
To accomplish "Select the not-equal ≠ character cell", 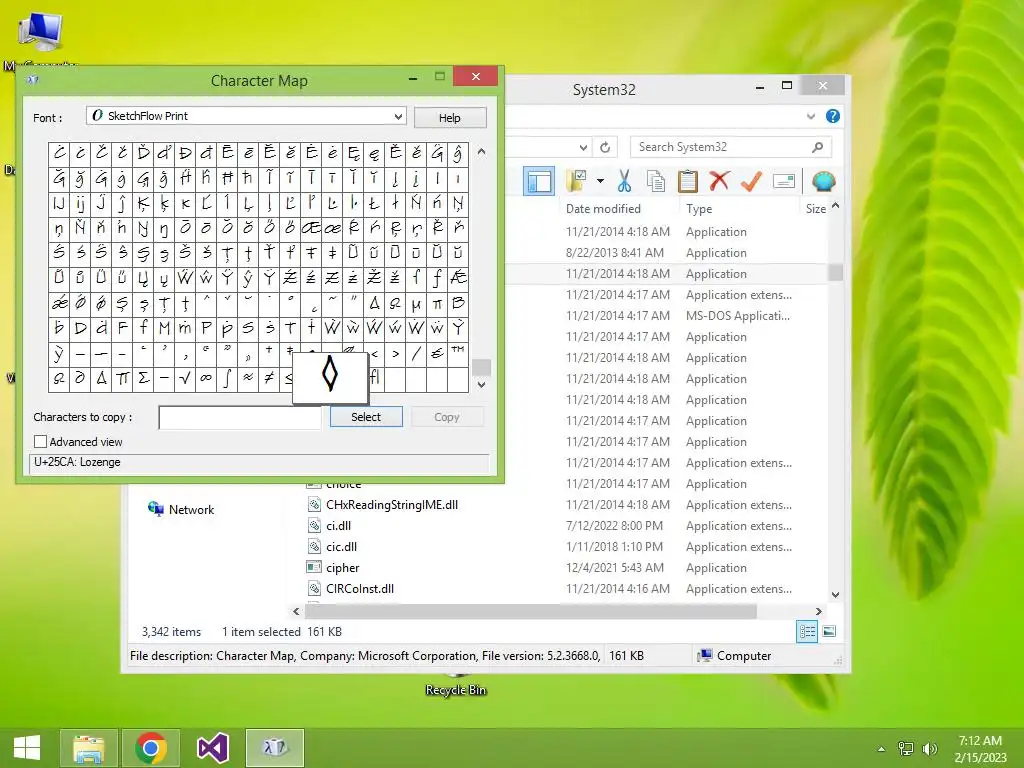I will click(x=269, y=378).
